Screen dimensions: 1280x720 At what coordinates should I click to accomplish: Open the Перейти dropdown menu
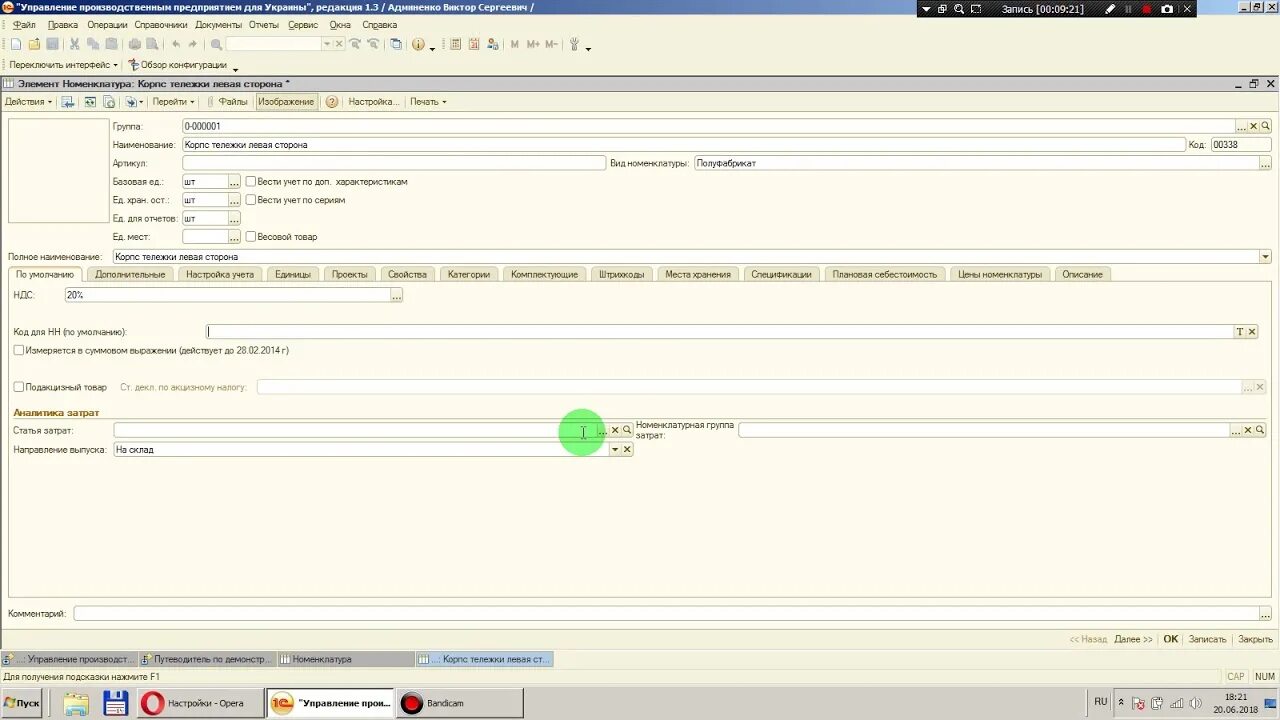(x=173, y=102)
